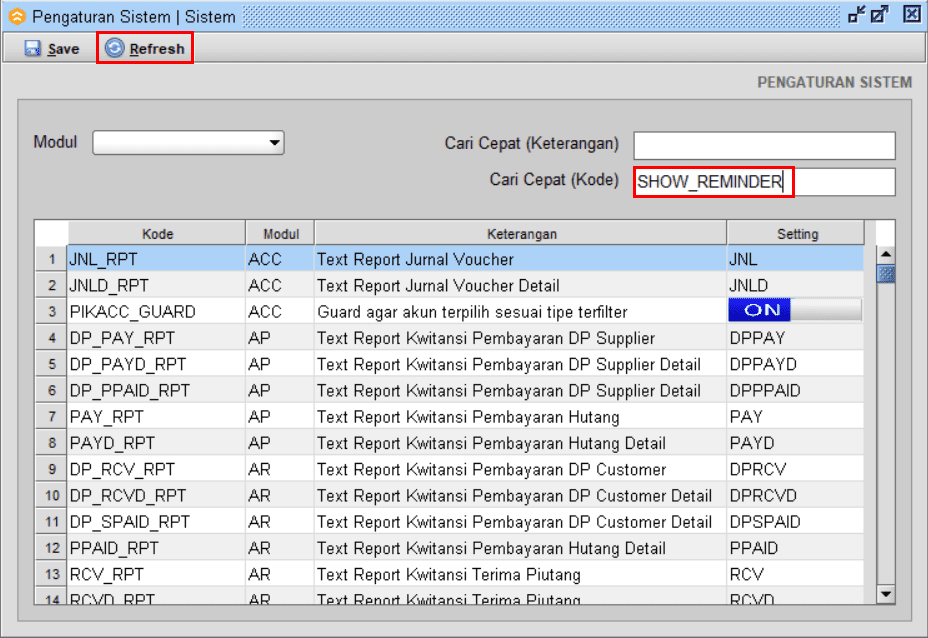Click the ACC module cell of JNL_RPT
This screenshot has height=638, width=928.
(280, 259)
